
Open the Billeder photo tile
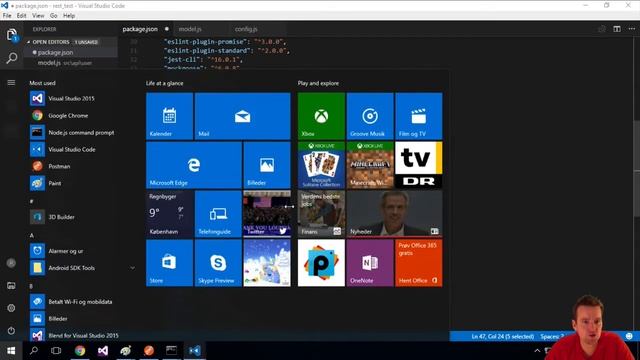click(267, 165)
